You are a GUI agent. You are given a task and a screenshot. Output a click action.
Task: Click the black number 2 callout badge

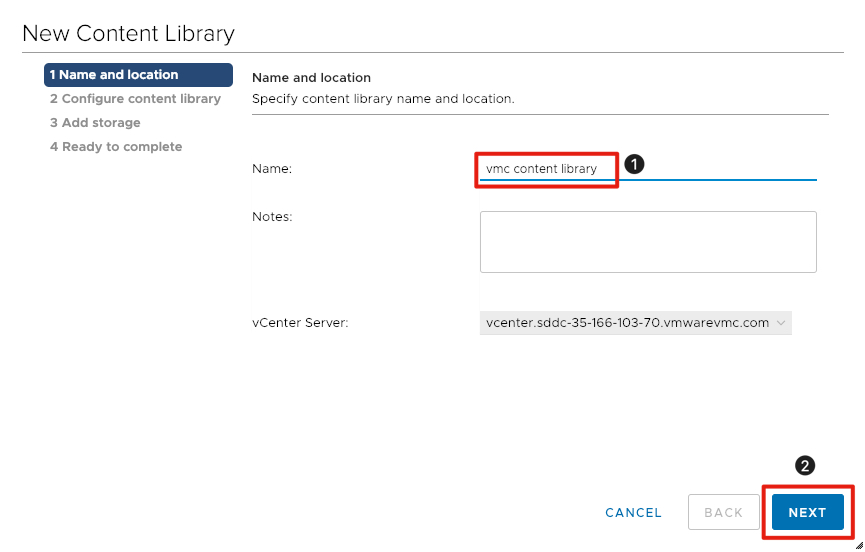(804, 466)
